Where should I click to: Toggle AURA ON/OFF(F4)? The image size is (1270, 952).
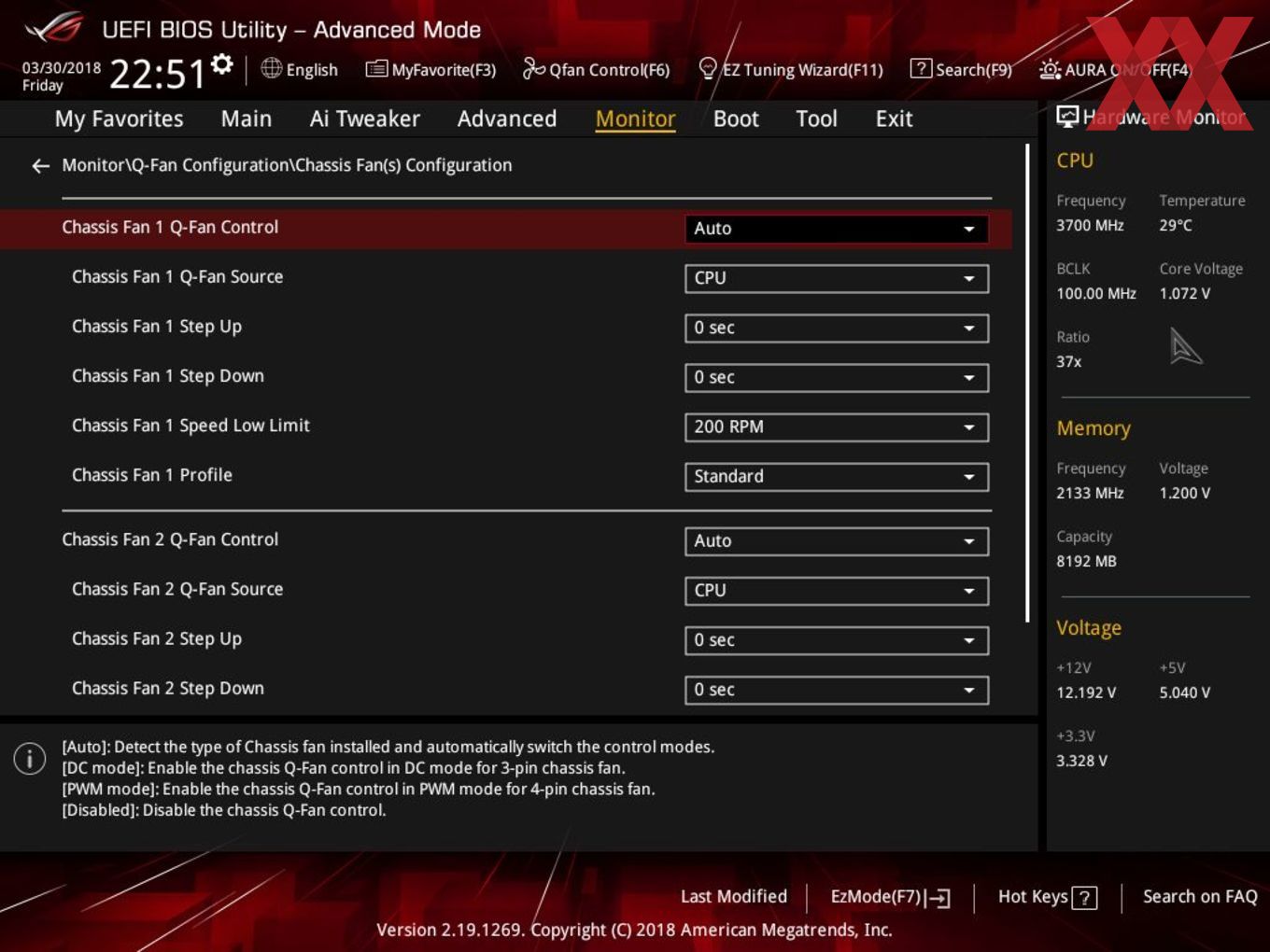pos(1115,69)
